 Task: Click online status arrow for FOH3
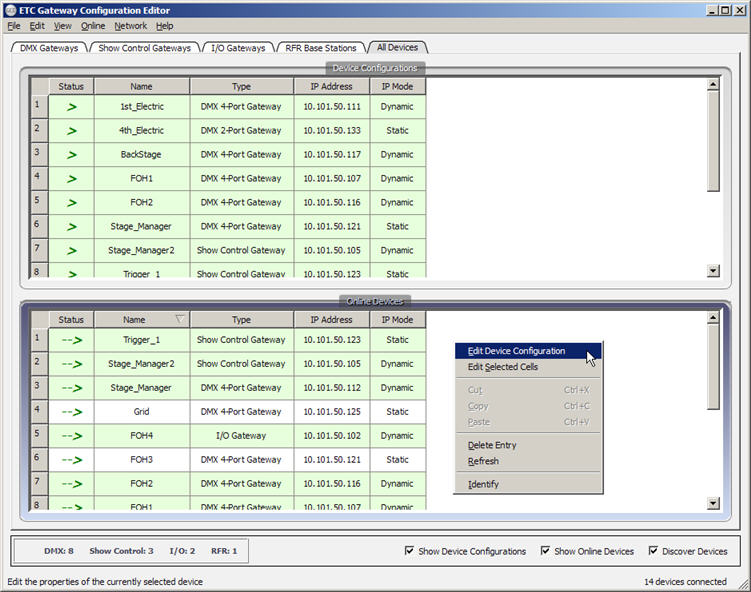pyautogui.click(x=71, y=460)
